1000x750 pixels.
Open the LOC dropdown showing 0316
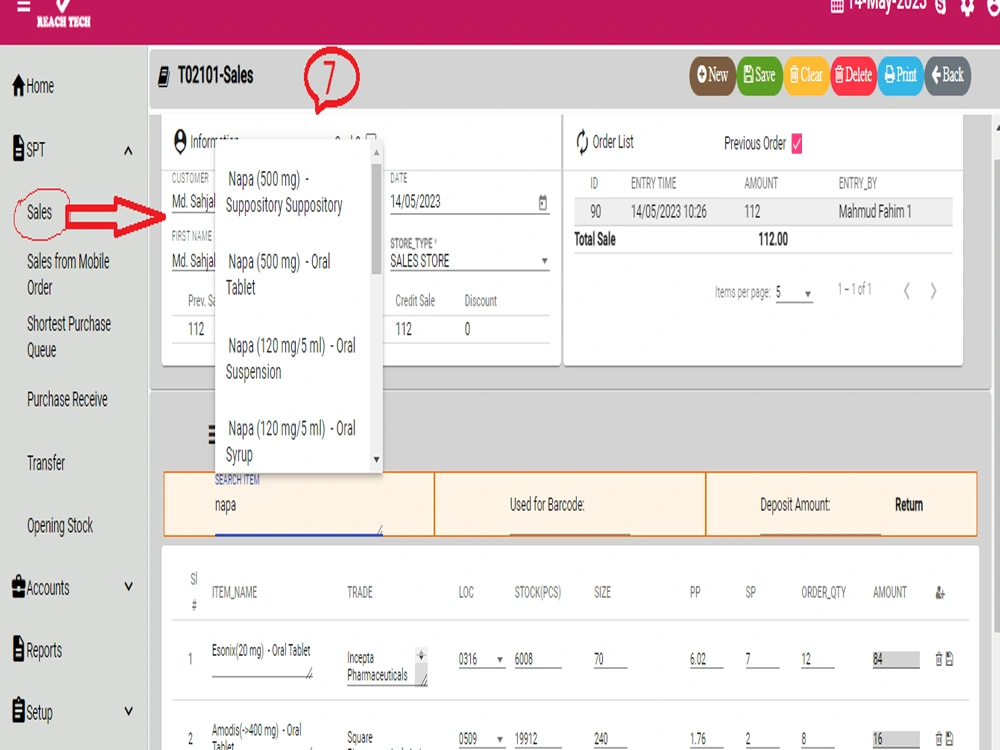click(482, 659)
